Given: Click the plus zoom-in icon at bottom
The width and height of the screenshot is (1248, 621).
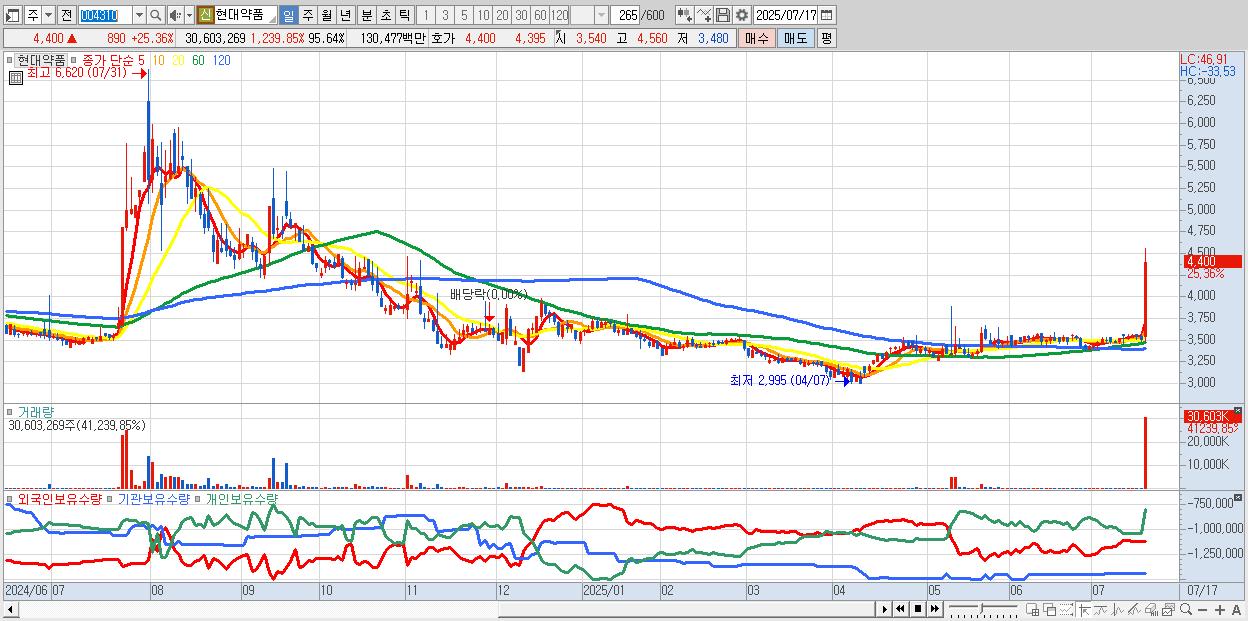Looking at the screenshot, I should [1220, 609].
